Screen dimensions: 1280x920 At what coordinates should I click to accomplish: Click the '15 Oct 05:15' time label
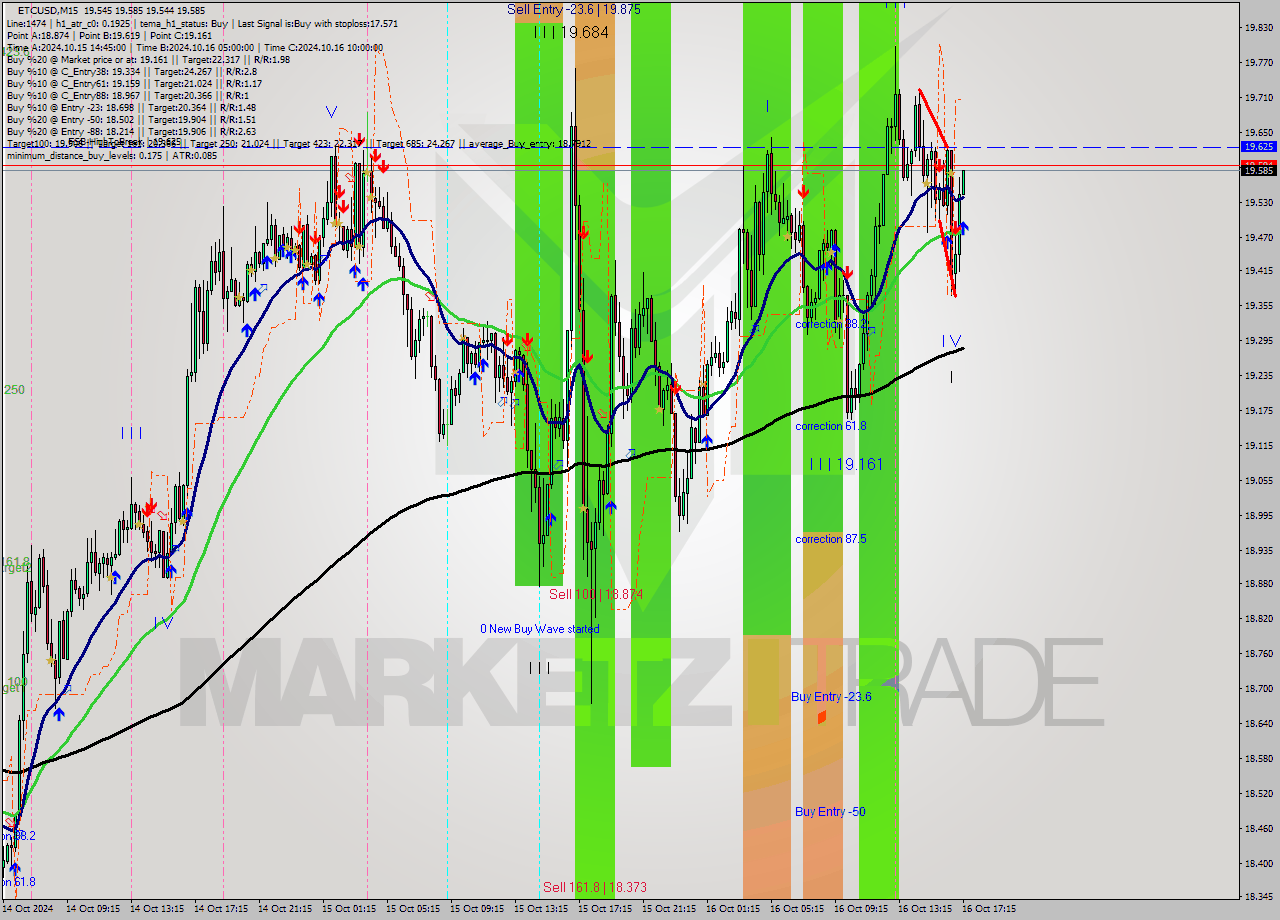(413, 909)
